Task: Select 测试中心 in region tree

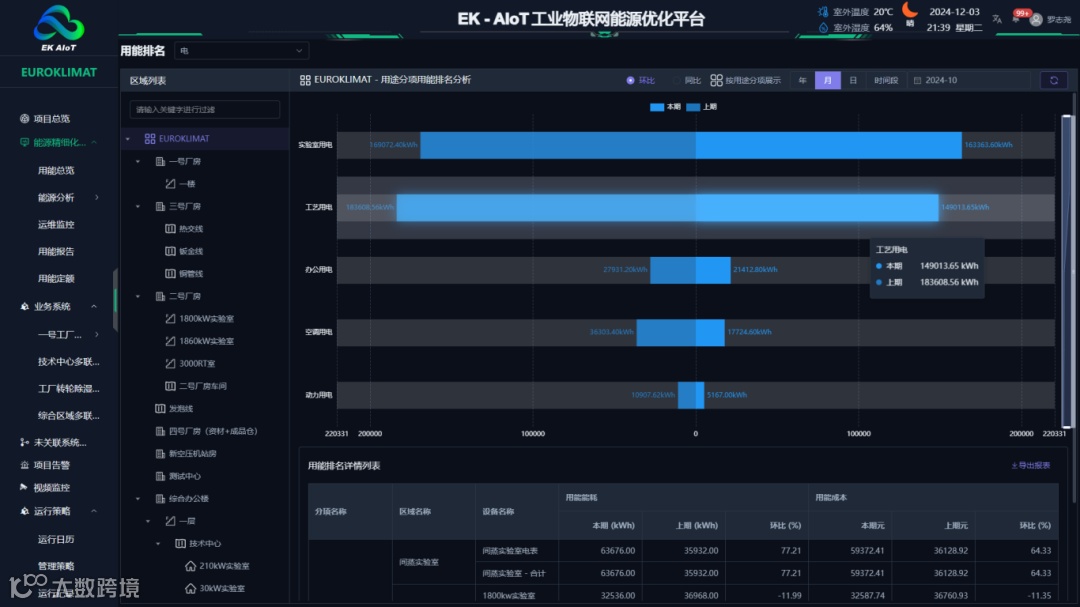Action: (x=185, y=476)
